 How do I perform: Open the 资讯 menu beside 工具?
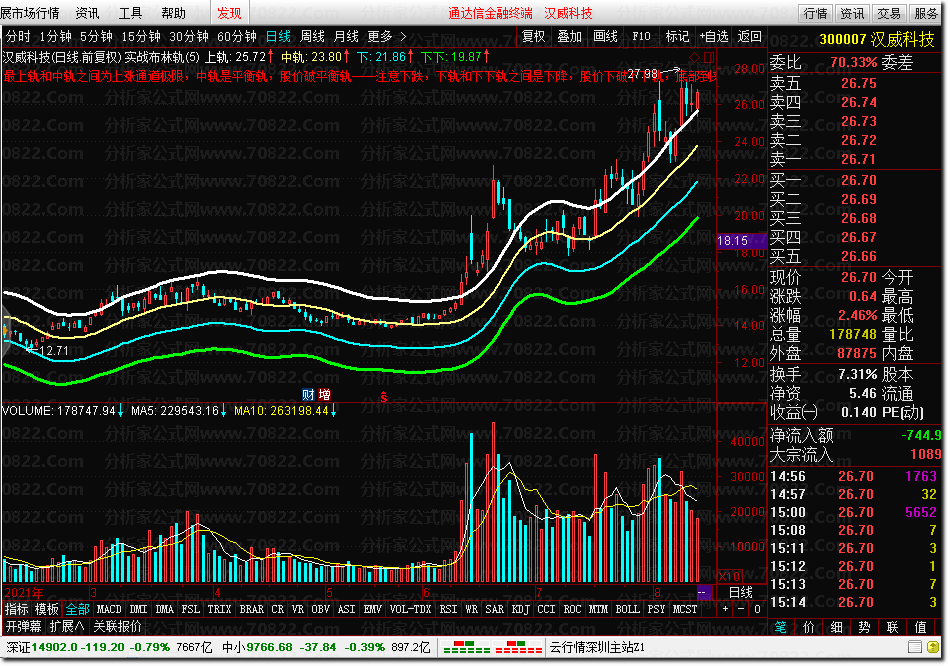[87, 13]
